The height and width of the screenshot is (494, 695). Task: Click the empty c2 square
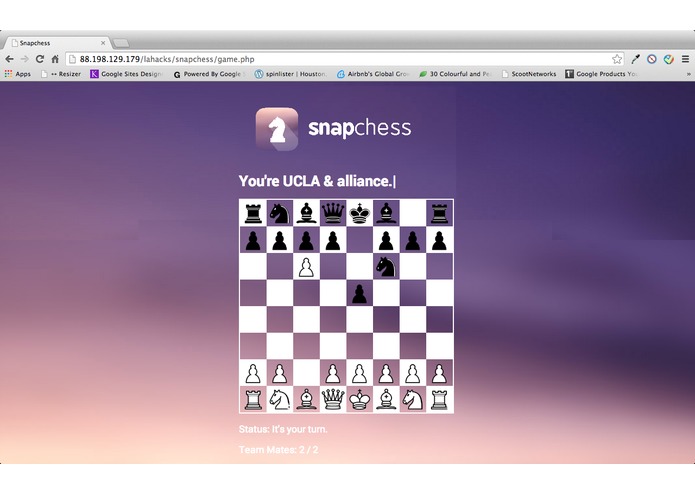click(x=306, y=373)
